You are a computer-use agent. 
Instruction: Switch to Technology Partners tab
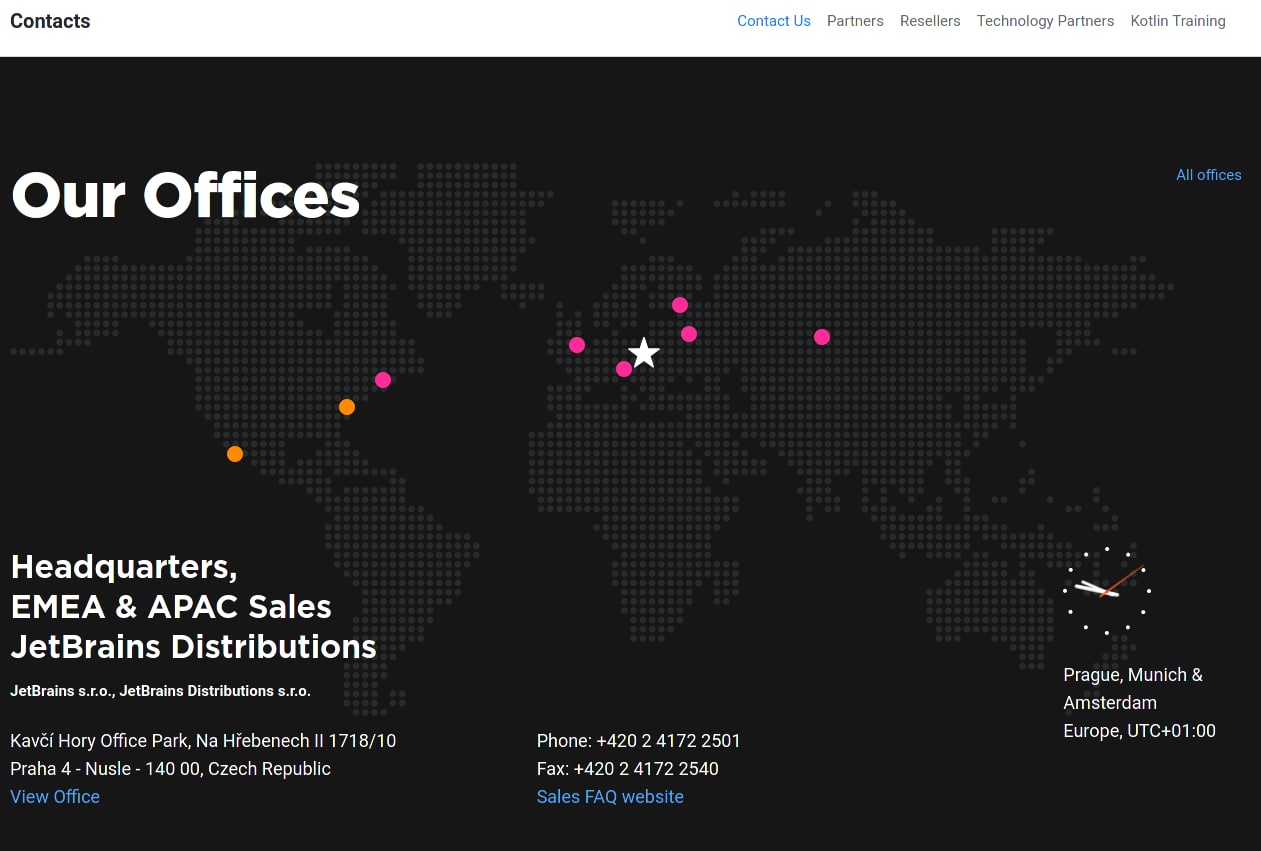1045,21
